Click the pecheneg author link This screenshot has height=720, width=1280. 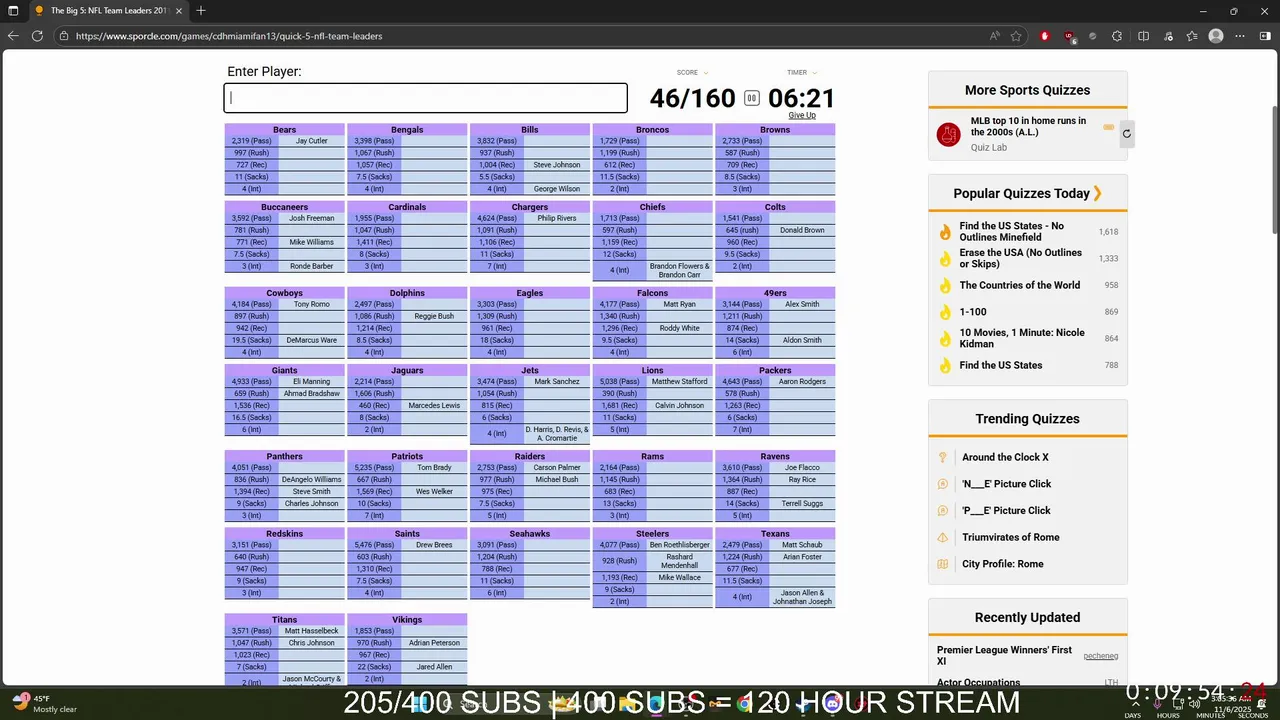pos(1101,656)
